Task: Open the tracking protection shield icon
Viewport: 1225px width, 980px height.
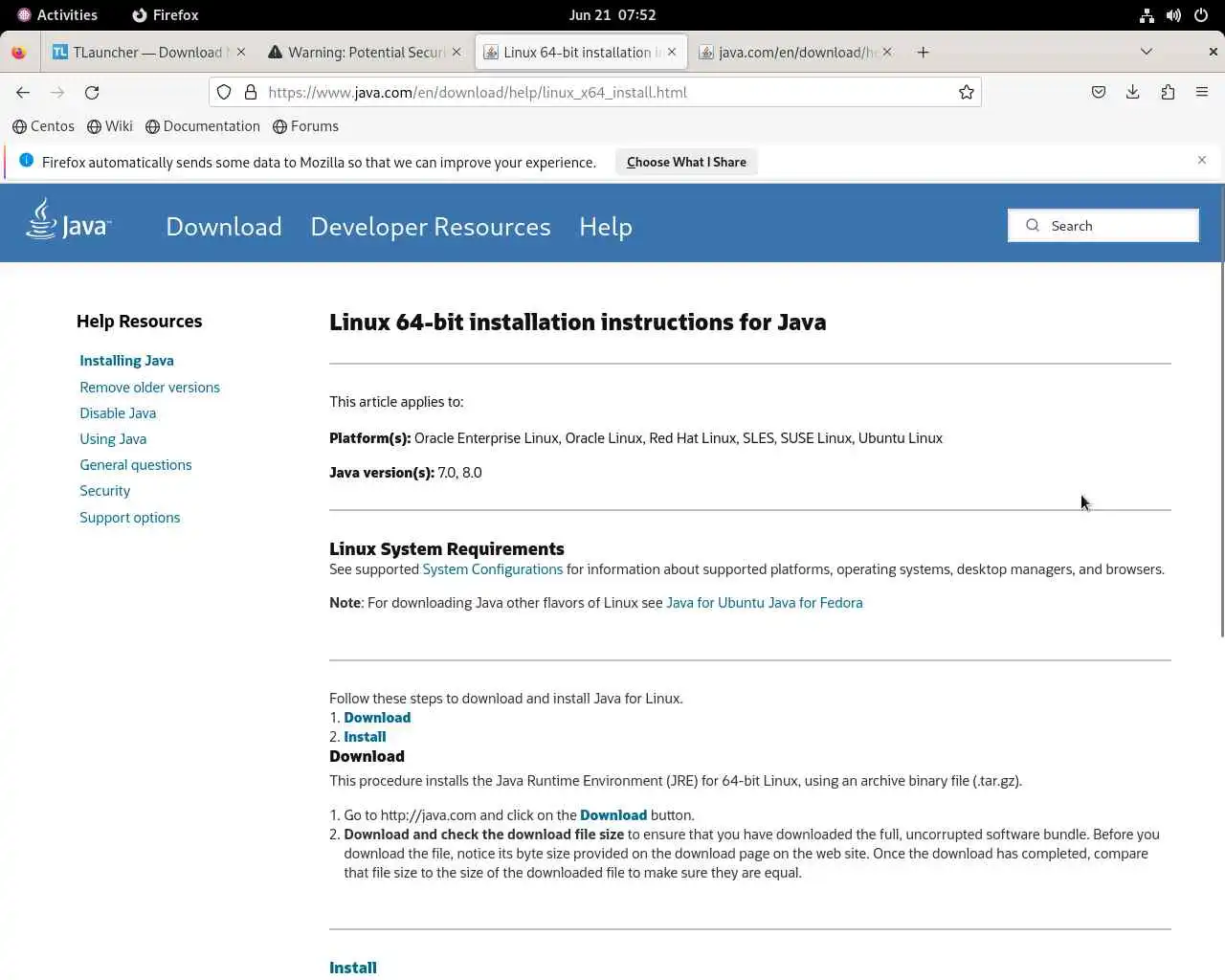Action: pyautogui.click(x=224, y=93)
